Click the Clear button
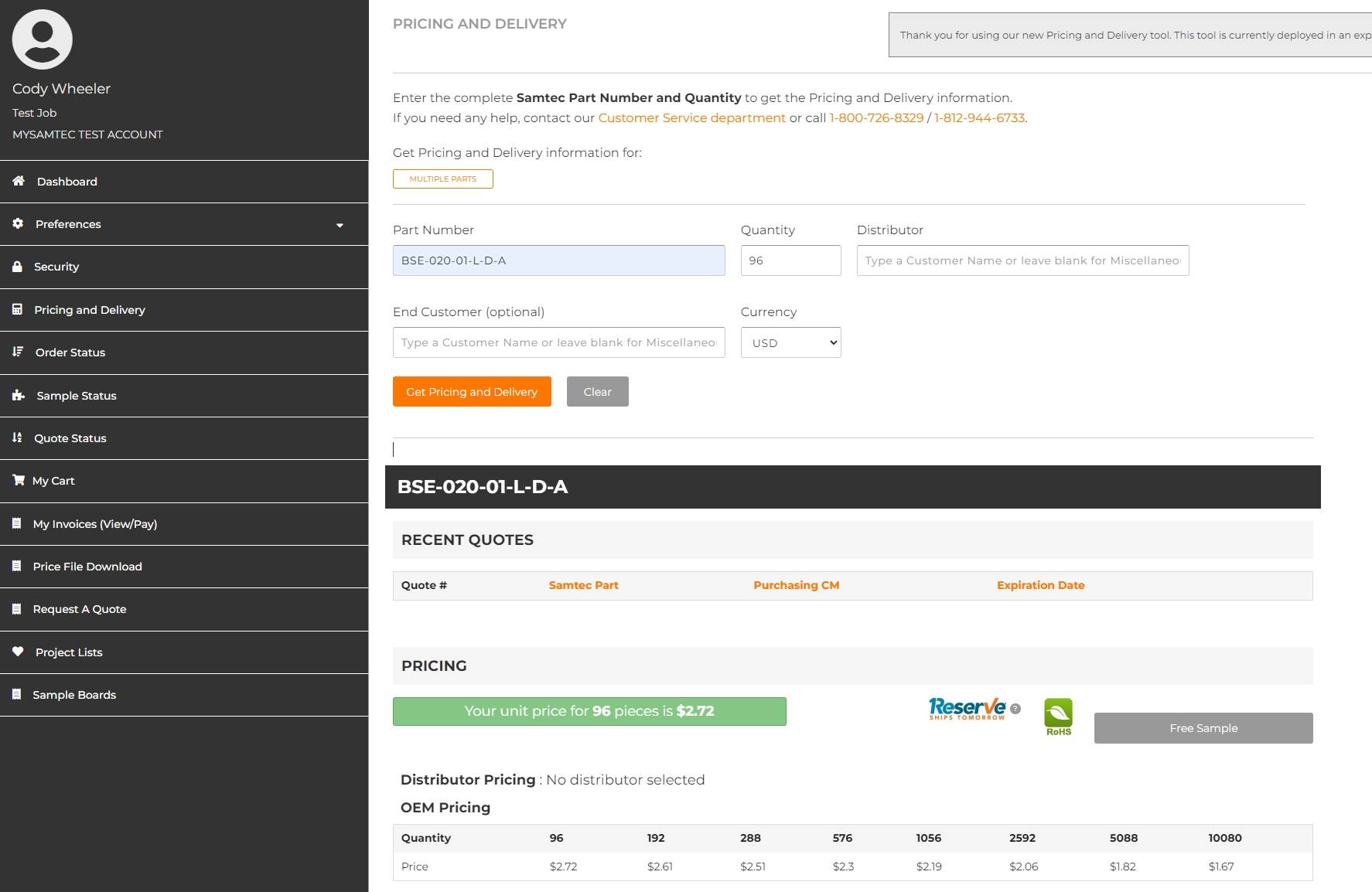Image resolution: width=1372 pixels, height=892 pixels. tap(597, 391)
